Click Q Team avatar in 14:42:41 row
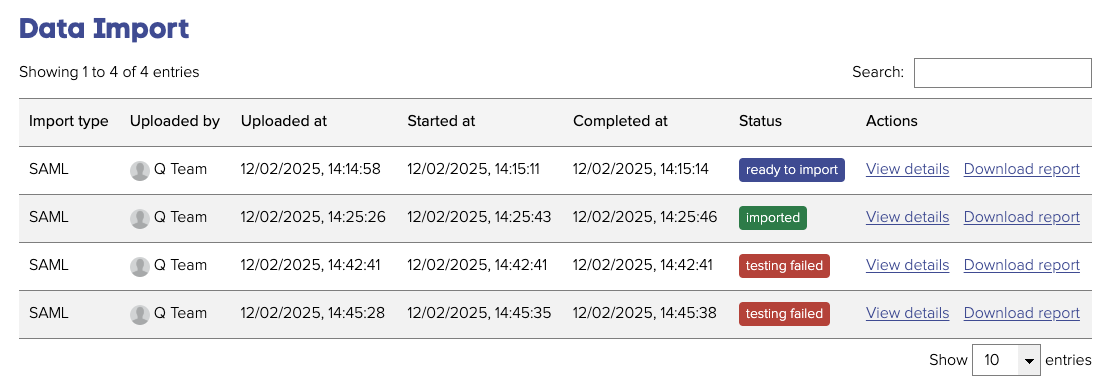Image resolution: width=1111 pixels, height=391 pixels. (140, 266)
